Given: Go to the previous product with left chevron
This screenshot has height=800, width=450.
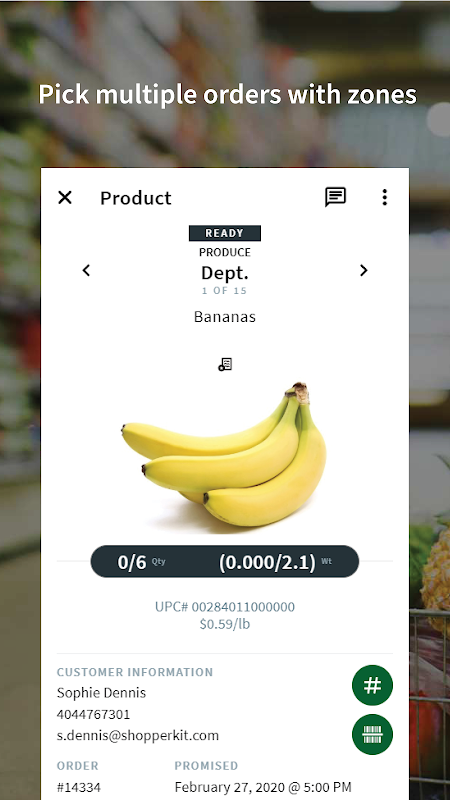Looking at the screenshot, I should coord(86,270).
